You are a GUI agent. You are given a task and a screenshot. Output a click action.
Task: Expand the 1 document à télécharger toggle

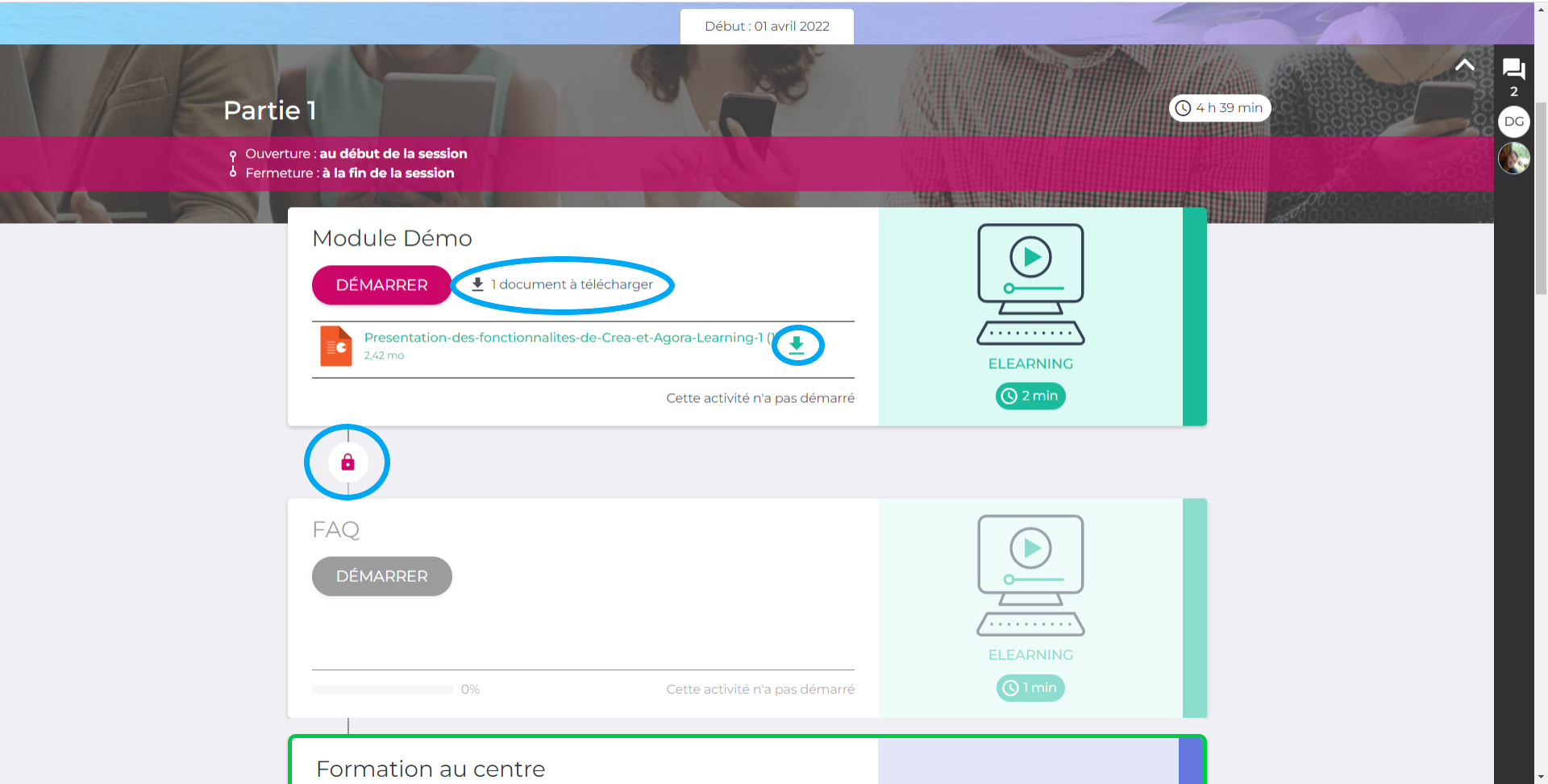(x=562, y=284)
